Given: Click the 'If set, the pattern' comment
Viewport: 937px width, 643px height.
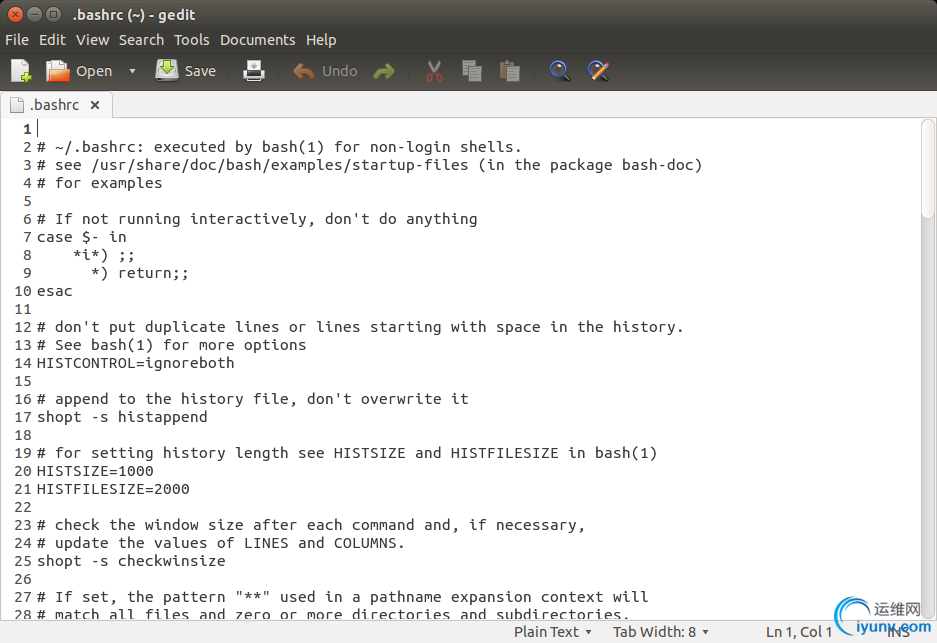Looking at the screenshot, I should point(342,597).
